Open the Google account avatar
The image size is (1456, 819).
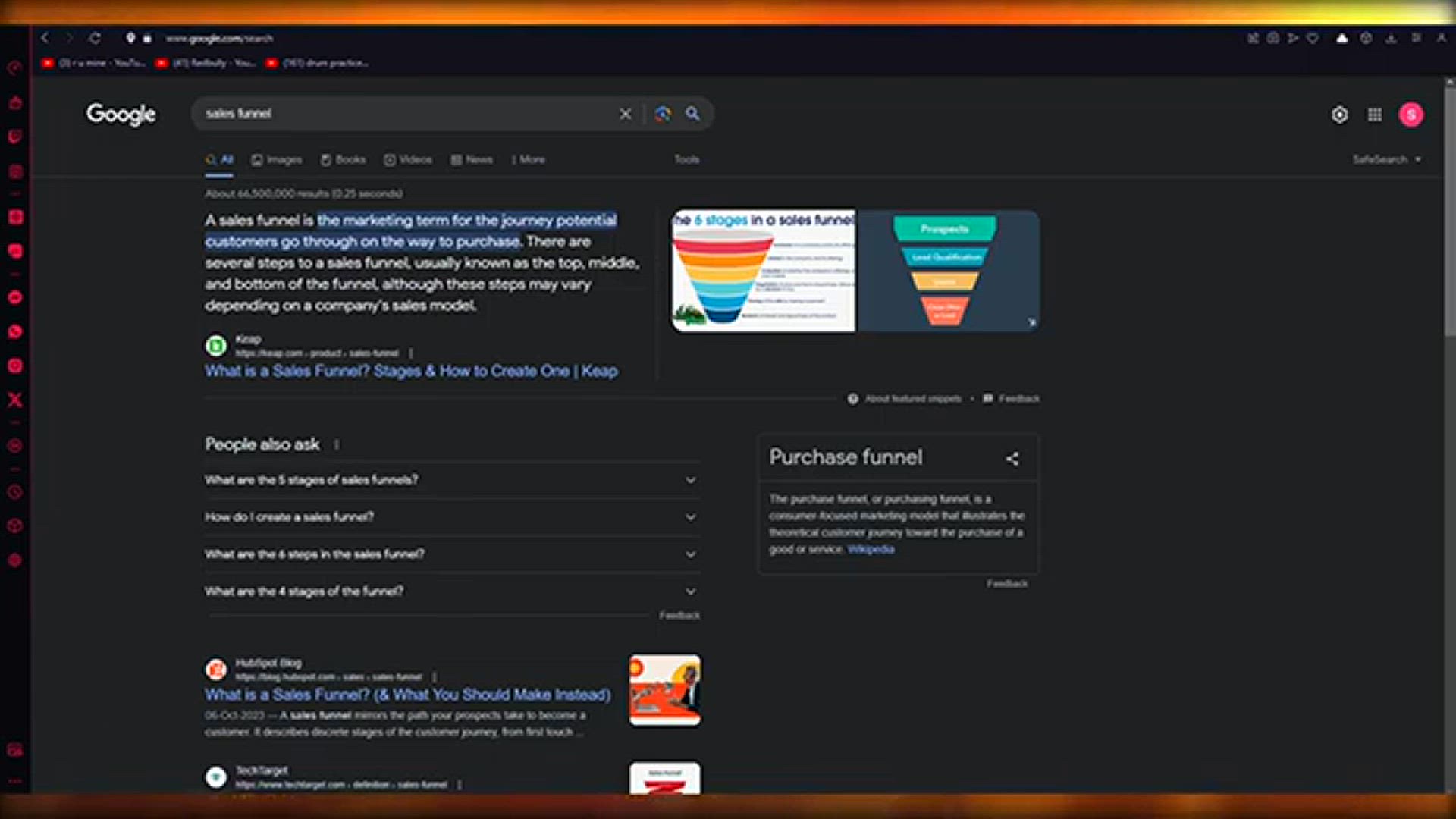pos(1410,115)
